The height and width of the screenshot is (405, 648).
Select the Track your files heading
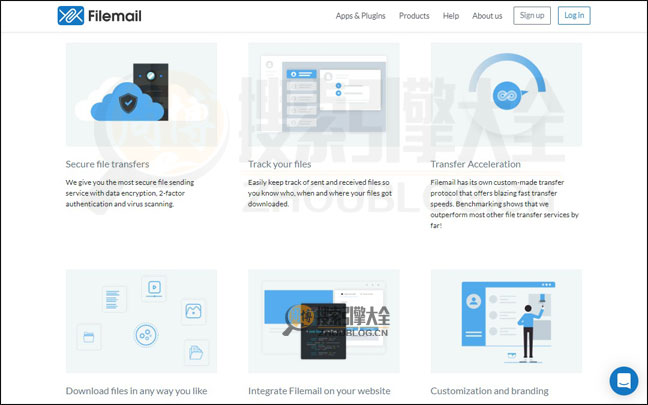(280, 164)
